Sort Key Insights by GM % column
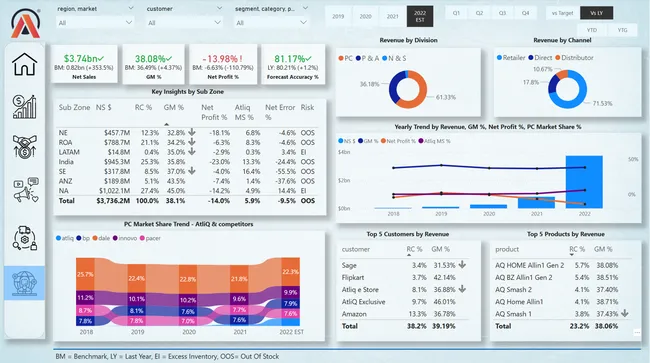 173,107
